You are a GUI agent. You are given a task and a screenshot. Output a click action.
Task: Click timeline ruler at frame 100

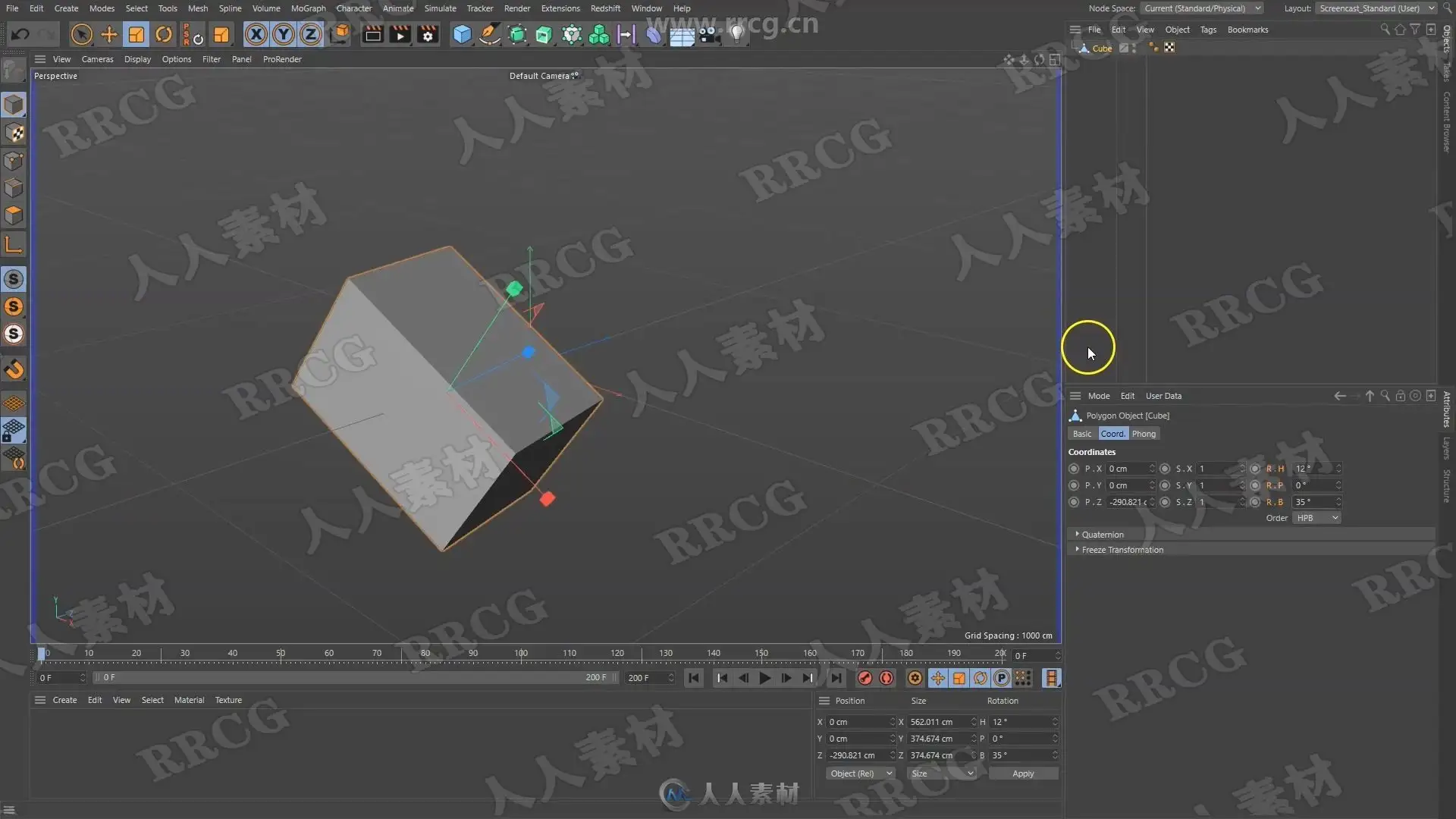pyautogui.click(x=521, y=654)
